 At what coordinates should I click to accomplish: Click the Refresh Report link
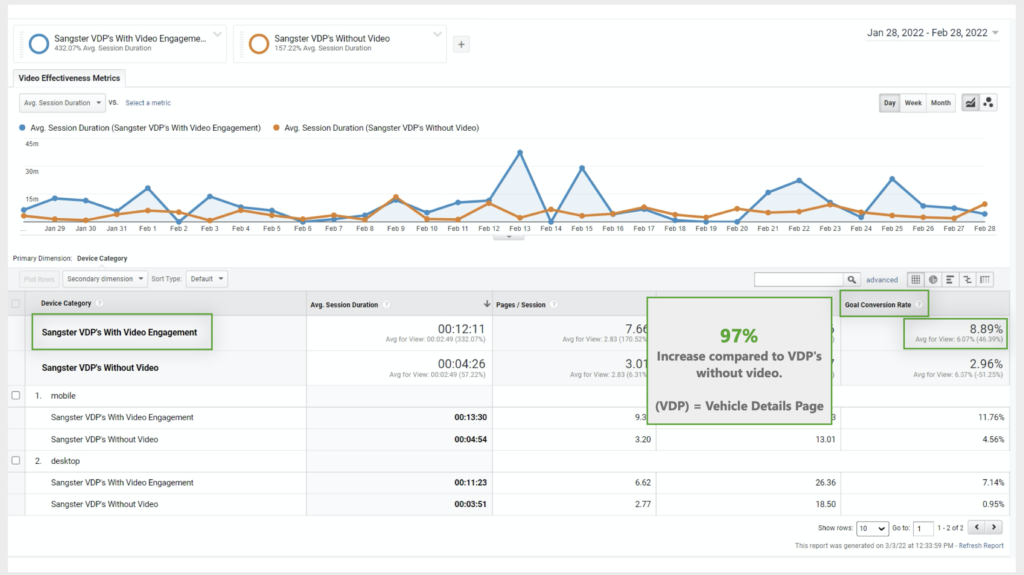[x=981, y=546]
